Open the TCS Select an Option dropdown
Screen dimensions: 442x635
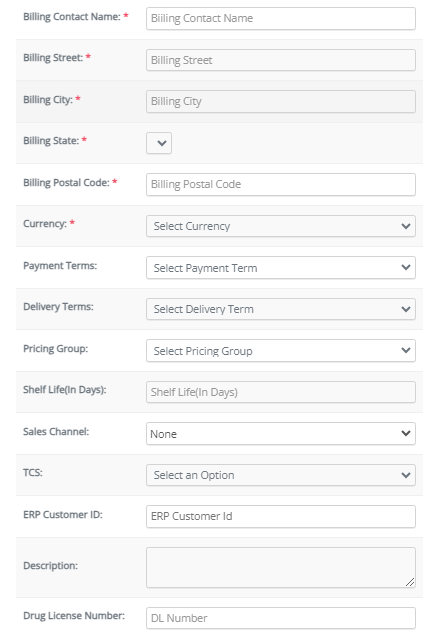coord(280,475)
